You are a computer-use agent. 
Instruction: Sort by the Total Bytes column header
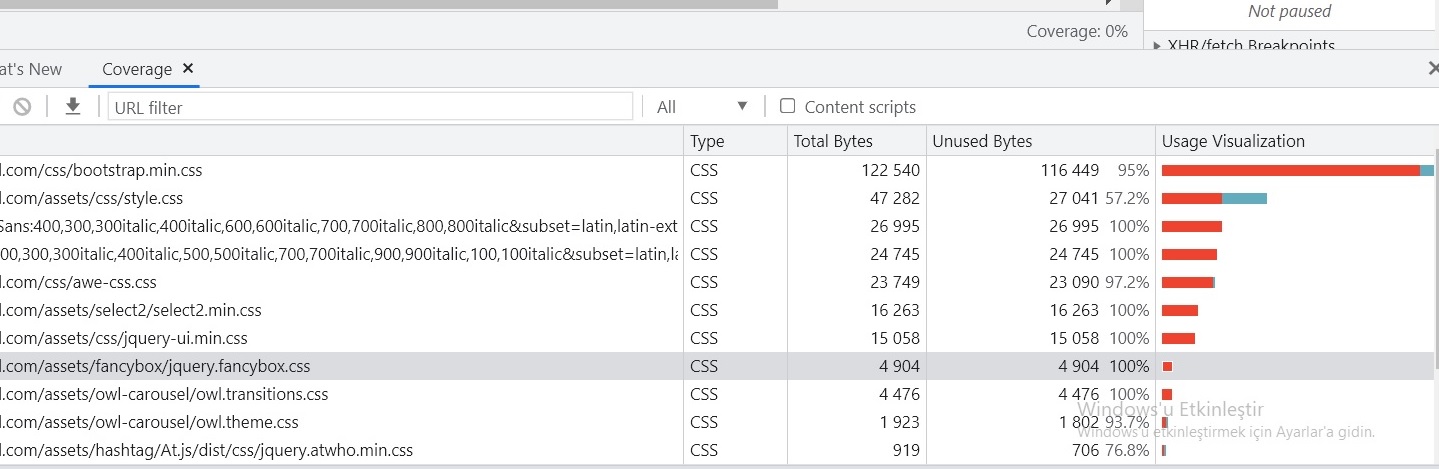coord(857,141)
